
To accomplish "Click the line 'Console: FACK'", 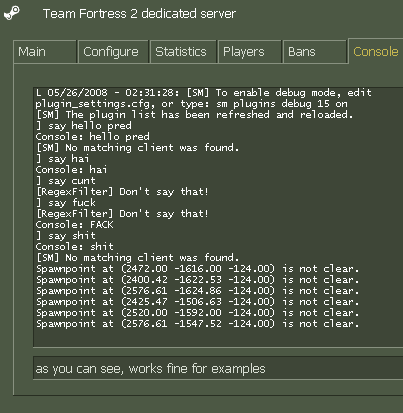I will pos(75,225).
